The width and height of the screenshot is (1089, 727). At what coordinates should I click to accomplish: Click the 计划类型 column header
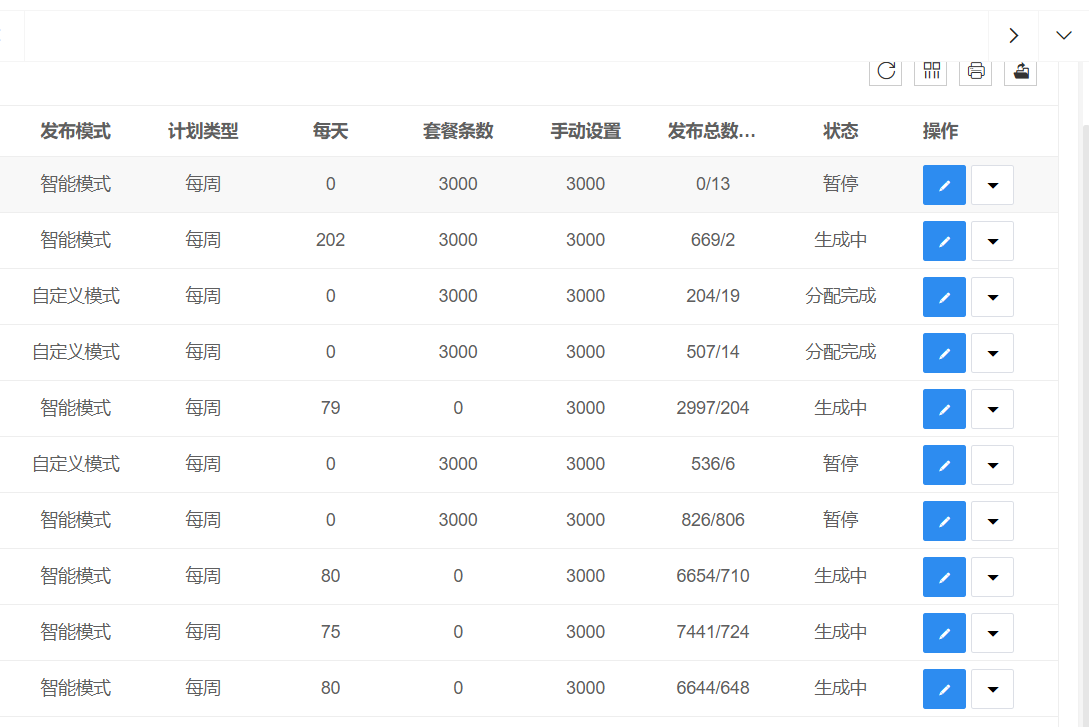pos(203,131)
